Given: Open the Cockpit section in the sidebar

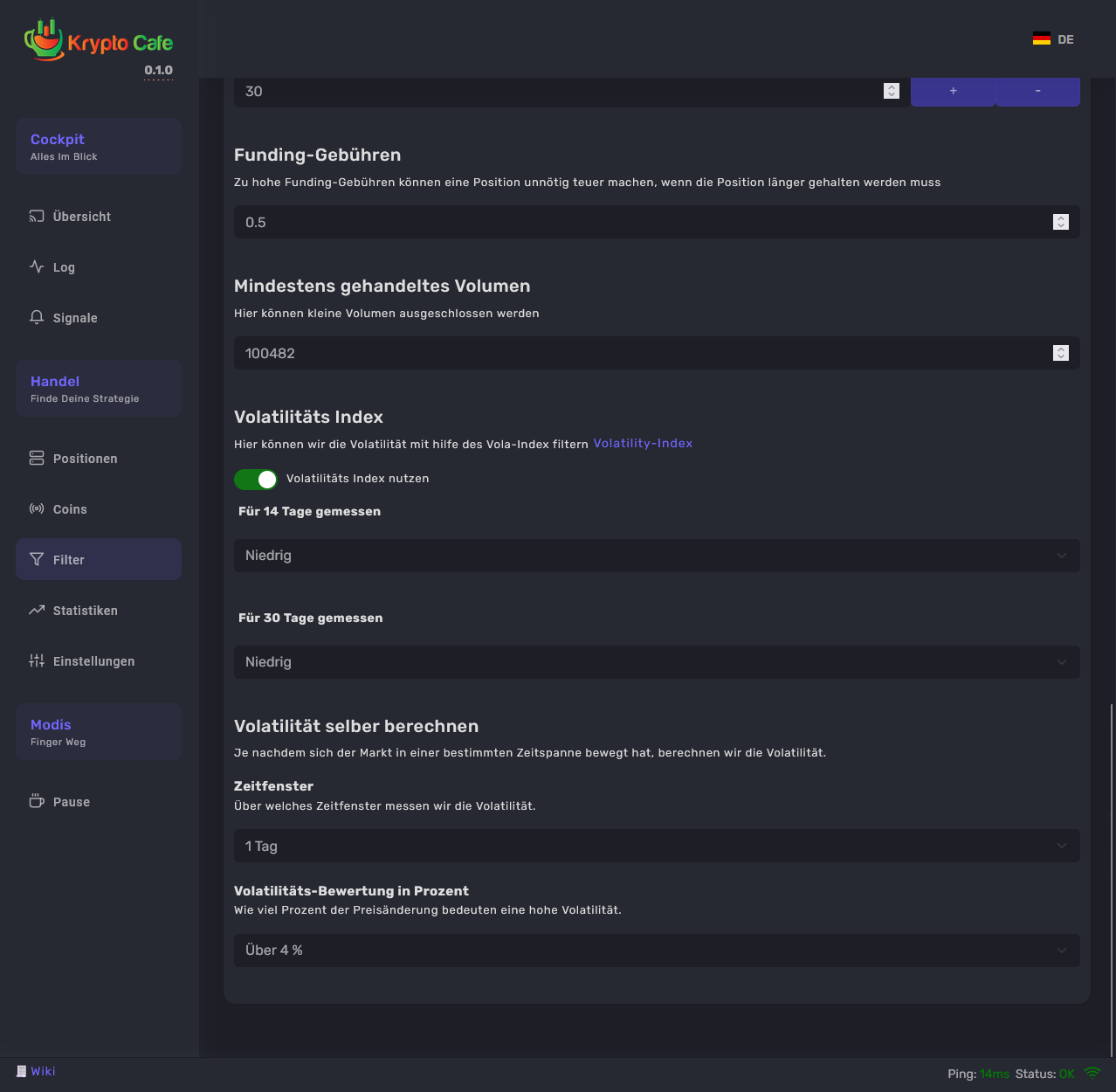Looking at the screenshot, I should (x=98, y=147).
